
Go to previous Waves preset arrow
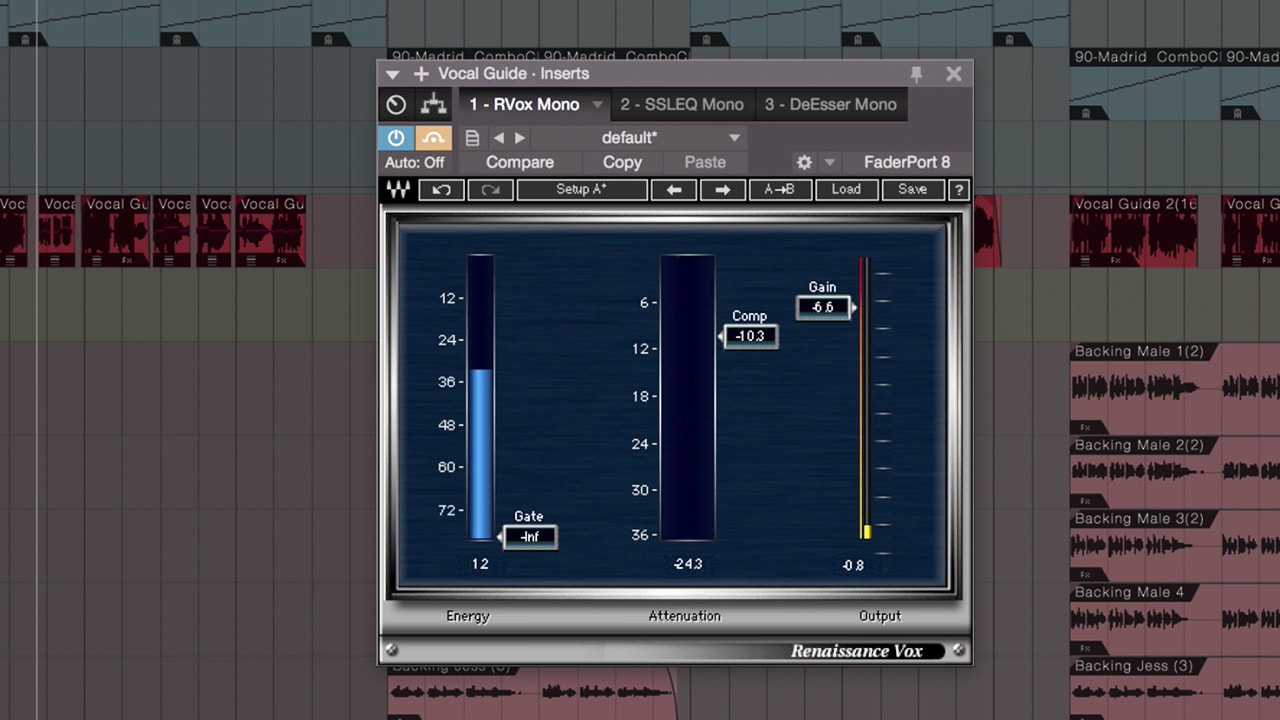click(674, 189)
